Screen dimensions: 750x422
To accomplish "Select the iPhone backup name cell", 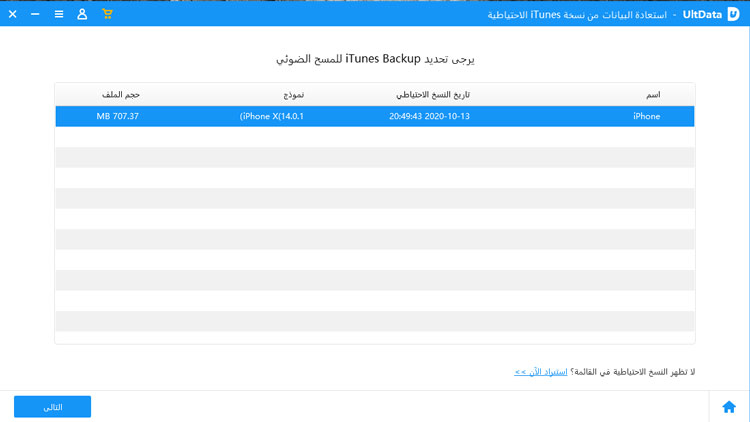I will pyautogui.click(x=646, y=116).
